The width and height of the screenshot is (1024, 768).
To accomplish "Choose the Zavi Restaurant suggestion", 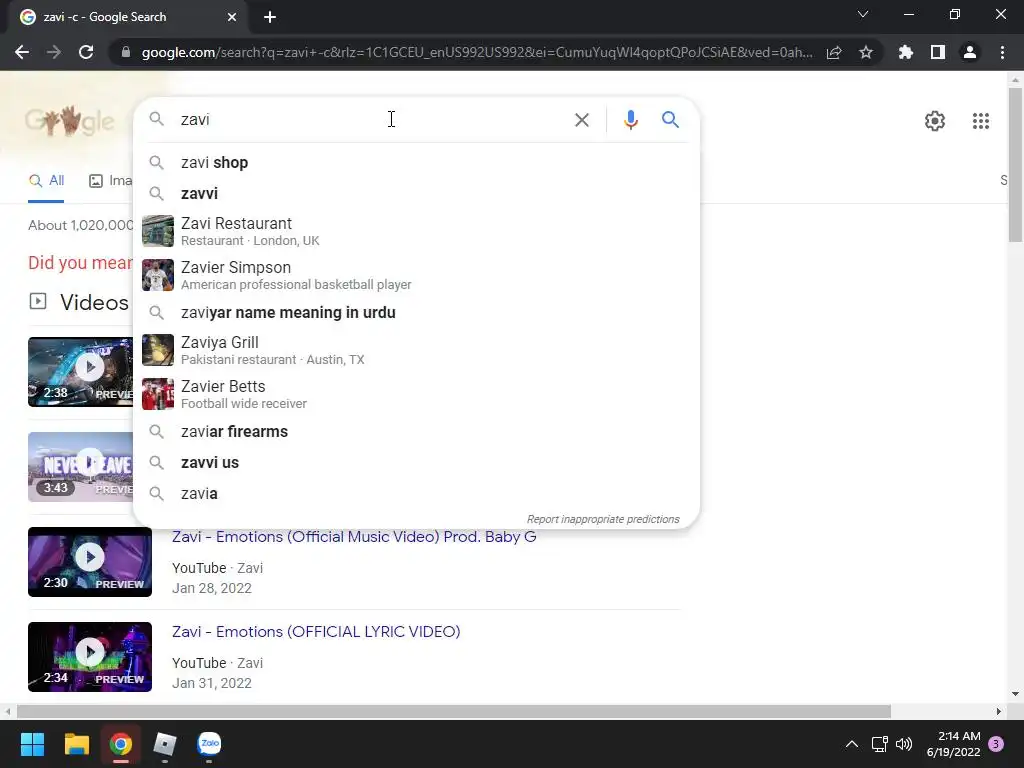I will (x=416, y=231).
